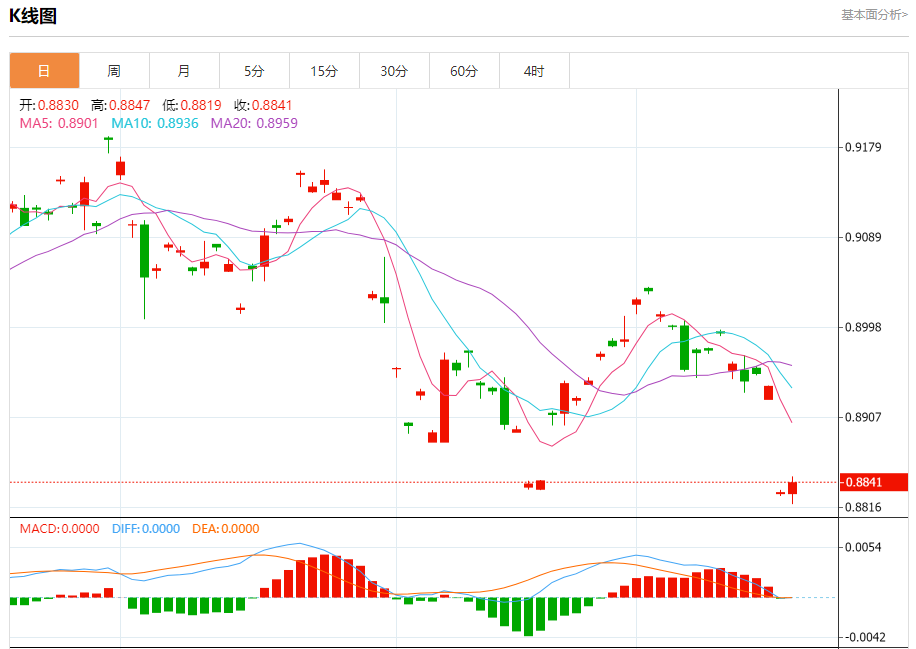Click the 0.9179 price axis label

863,147
